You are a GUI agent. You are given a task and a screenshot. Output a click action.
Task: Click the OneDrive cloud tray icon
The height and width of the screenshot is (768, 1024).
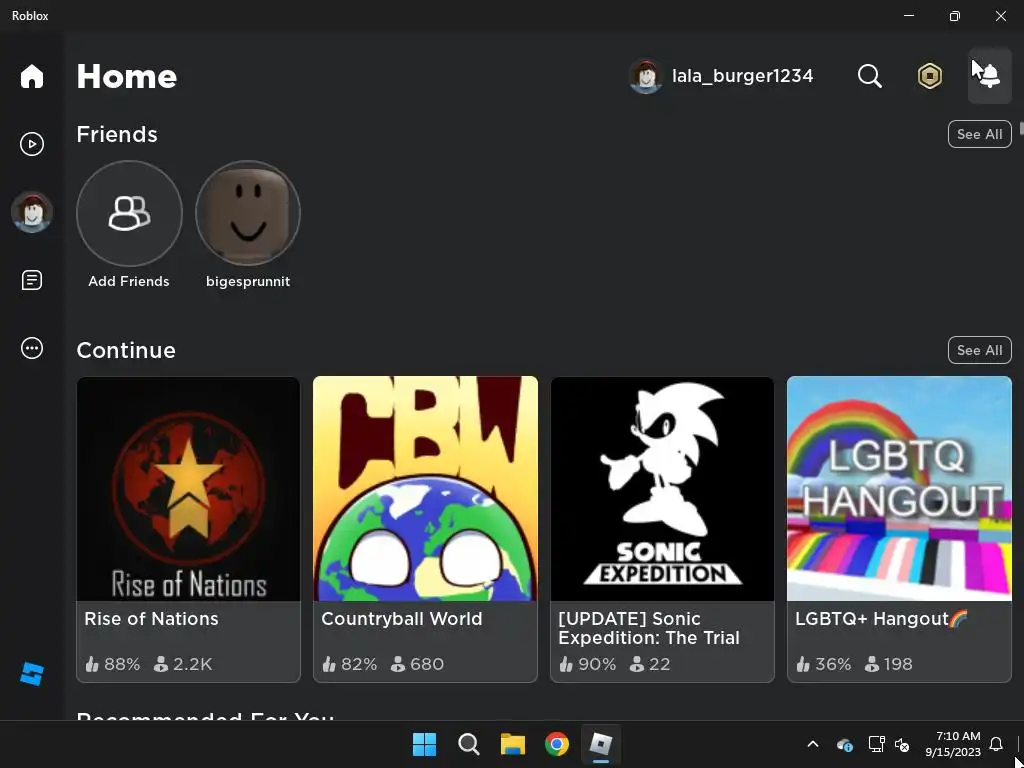click(844, 744)
